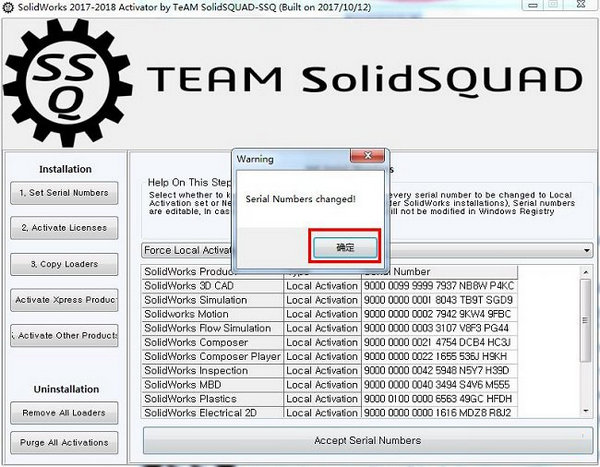600x467 pixels.
Task: Click the Activate Xpress Products button
Action: coord(64,300)
